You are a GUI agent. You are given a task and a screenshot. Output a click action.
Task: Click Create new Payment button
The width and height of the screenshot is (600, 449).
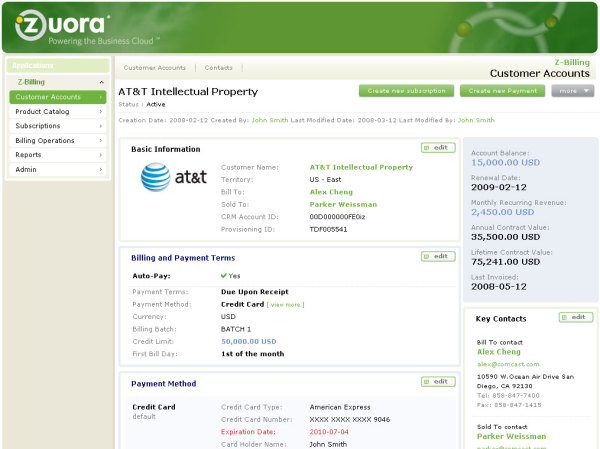coord(502,91)
